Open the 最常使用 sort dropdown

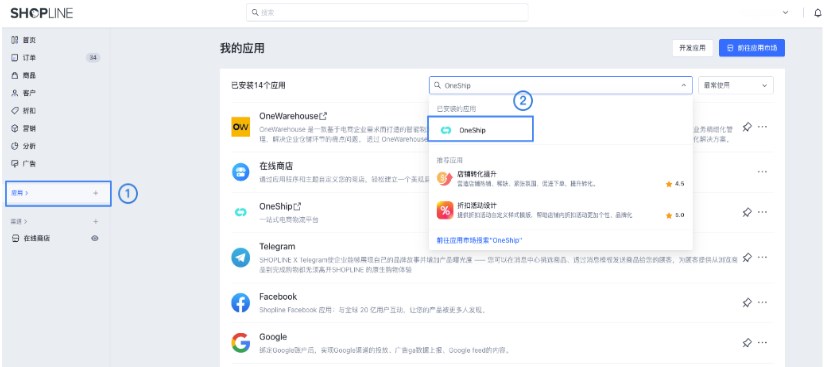click(x=736, y=85)
